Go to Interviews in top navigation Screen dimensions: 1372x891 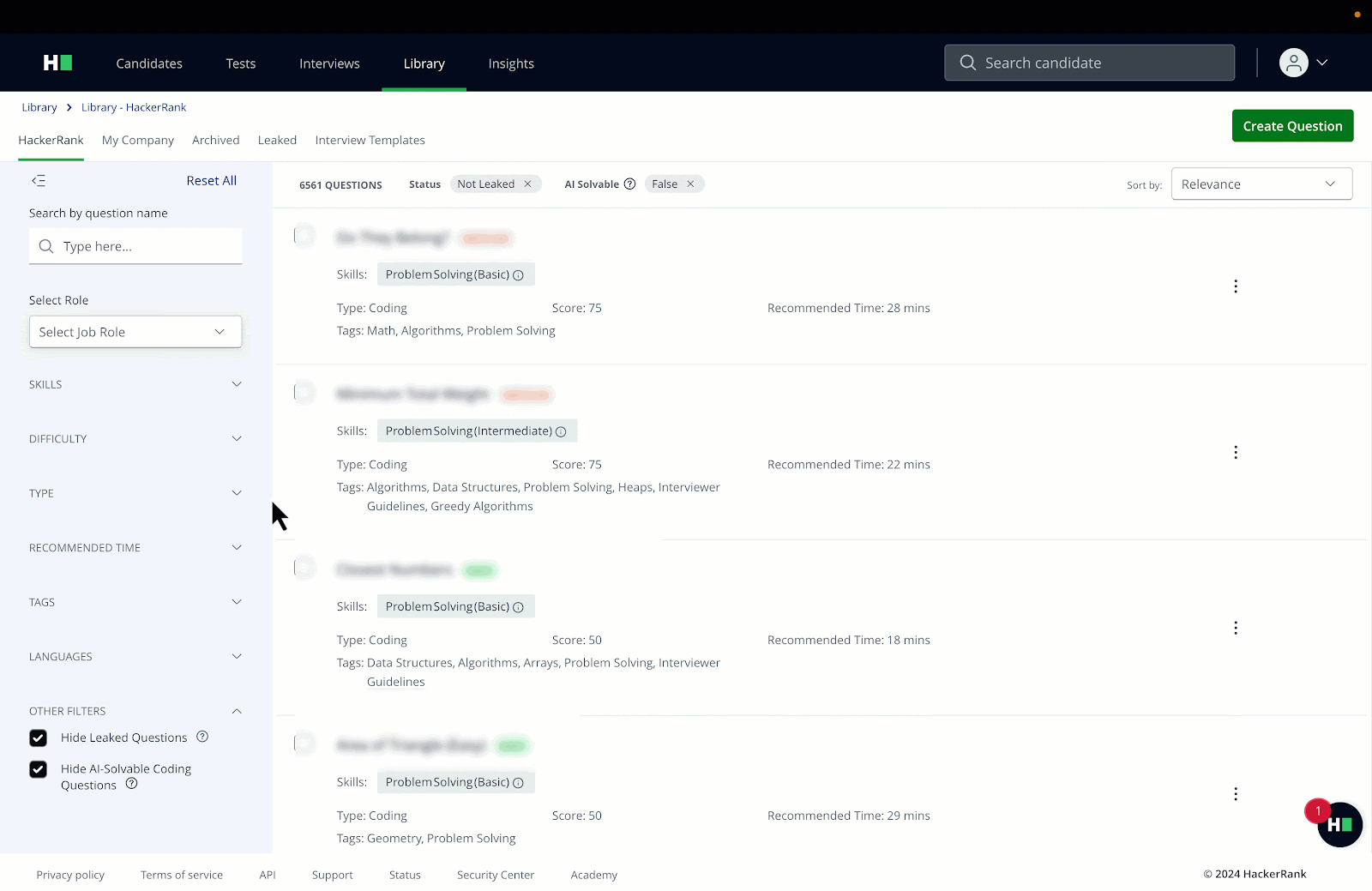tap(329, 63)
